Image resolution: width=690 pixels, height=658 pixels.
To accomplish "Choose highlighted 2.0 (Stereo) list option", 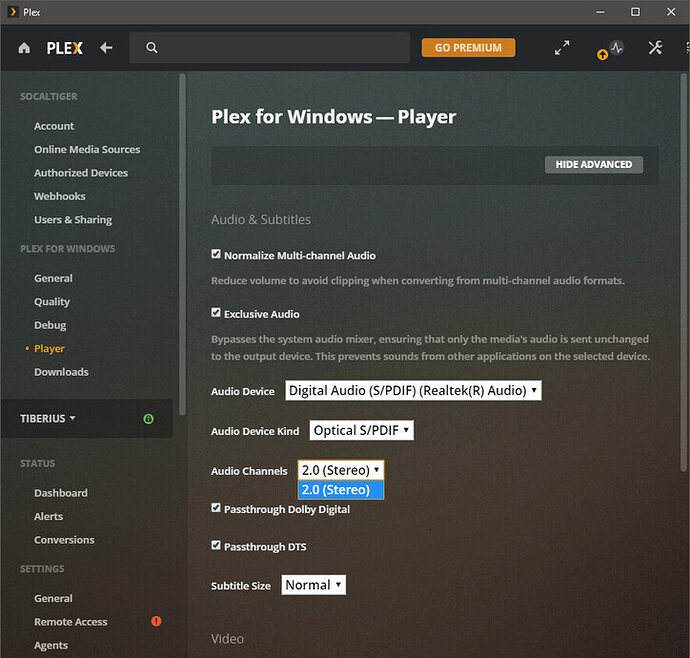I will pyautogui.click(x=341, y=490).
